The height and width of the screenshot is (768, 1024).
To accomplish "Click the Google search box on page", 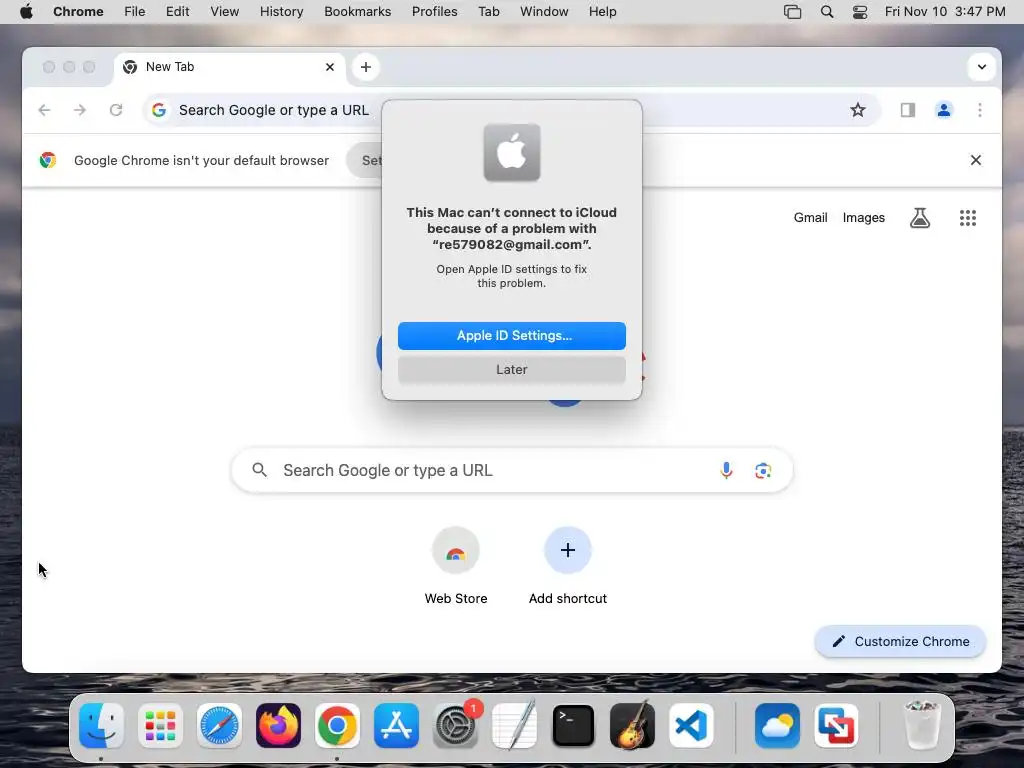I will [x=512, y=470].
